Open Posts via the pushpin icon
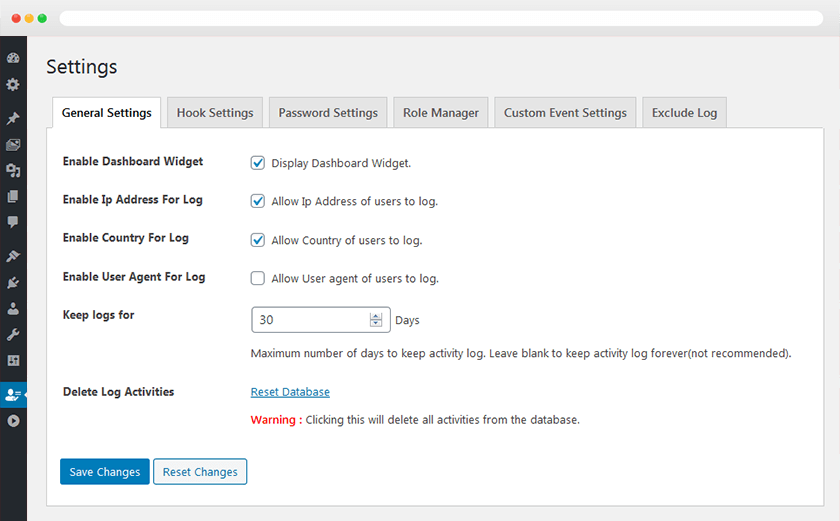This screenshot has width=840, height=521. point(13,118)
